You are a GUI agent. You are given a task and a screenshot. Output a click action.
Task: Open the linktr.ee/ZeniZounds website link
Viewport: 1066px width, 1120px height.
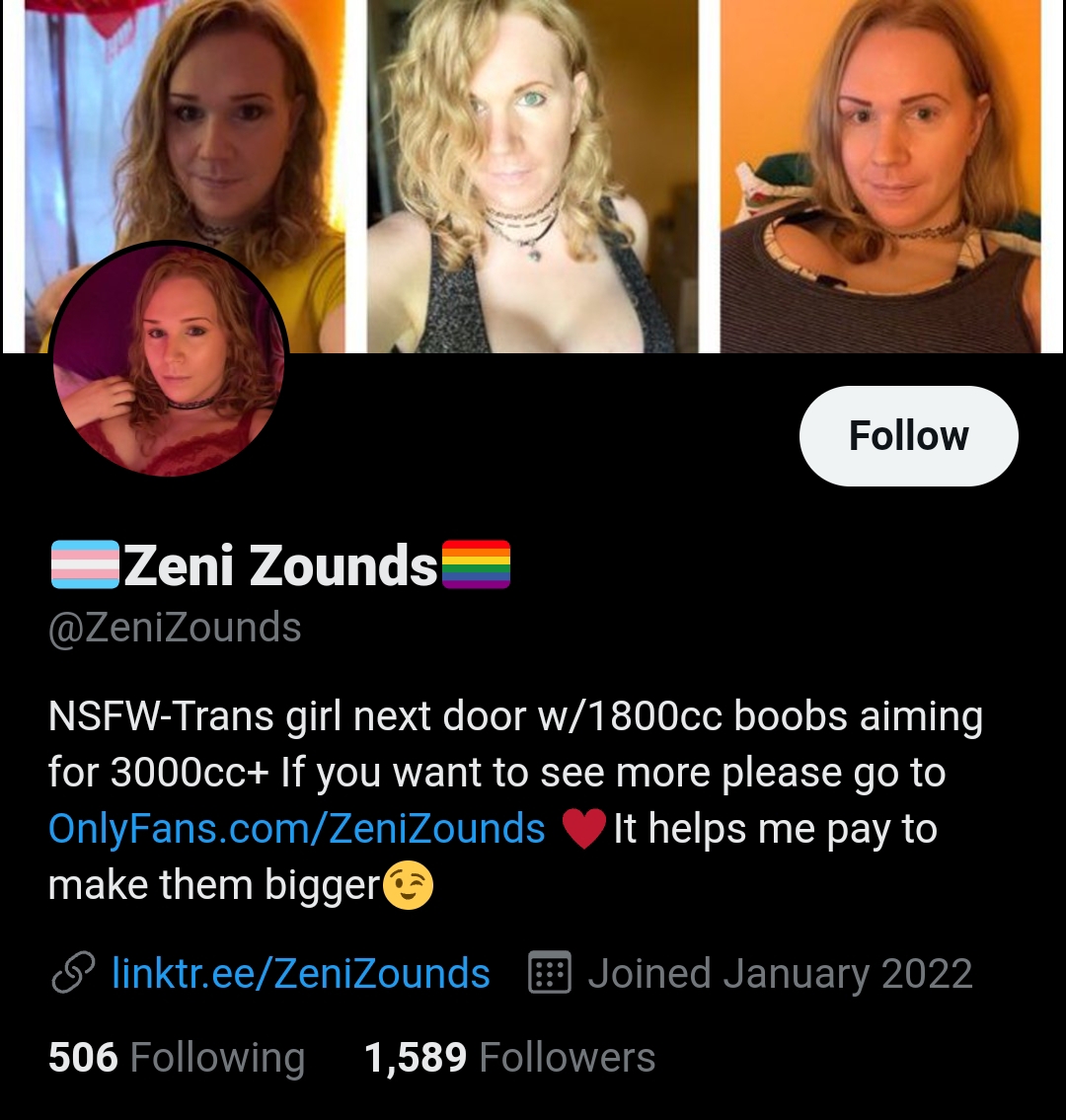[301, 973]
